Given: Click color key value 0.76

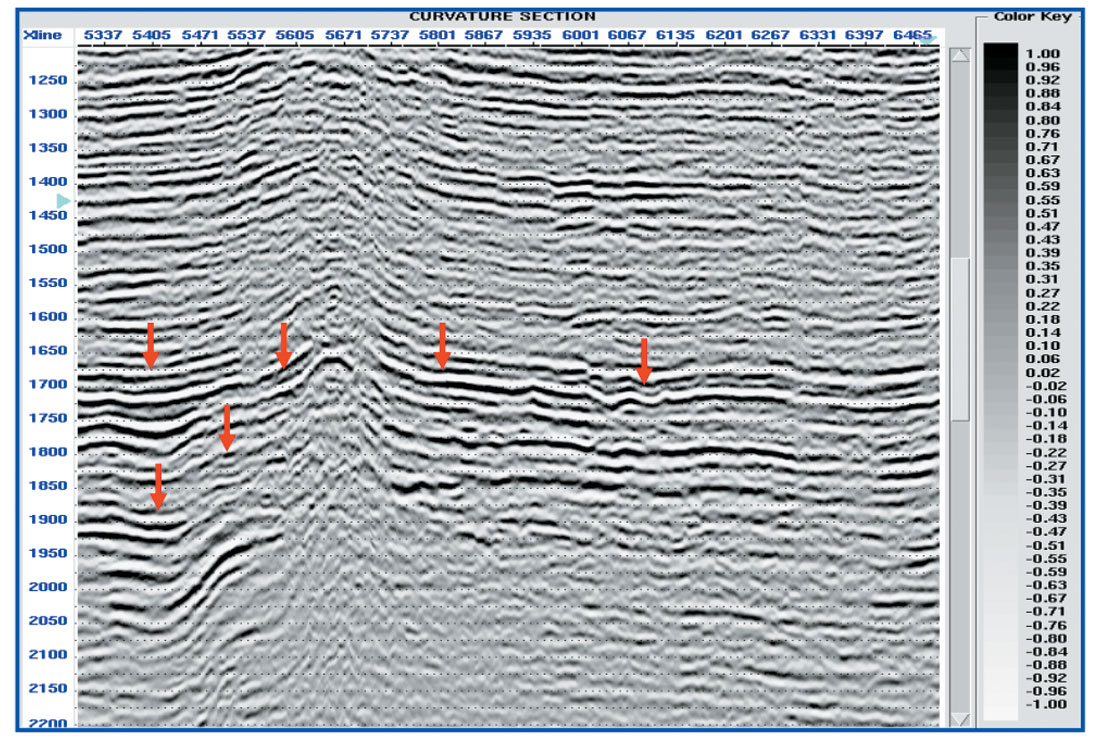Looking at the screenshot, I should [x=1042, y=133].
